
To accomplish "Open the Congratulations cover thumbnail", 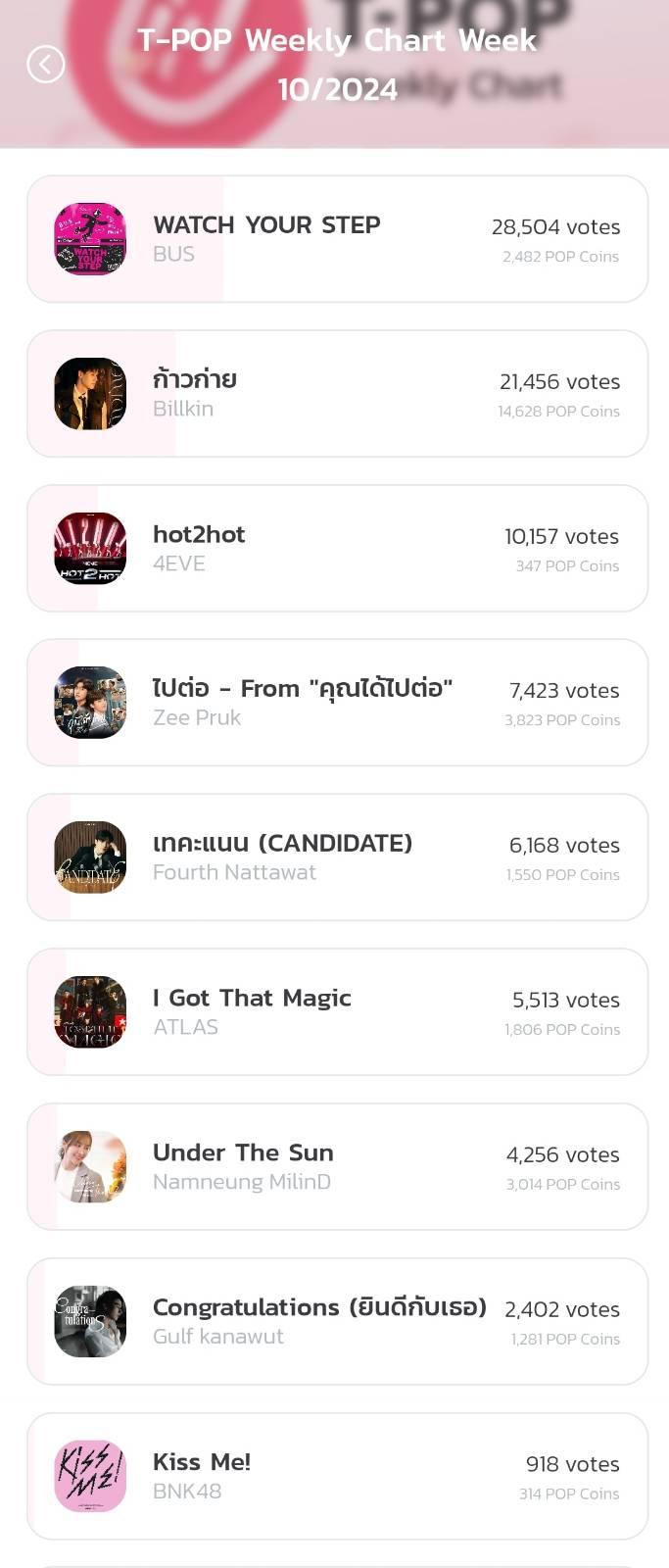I will coord(90,1322).
